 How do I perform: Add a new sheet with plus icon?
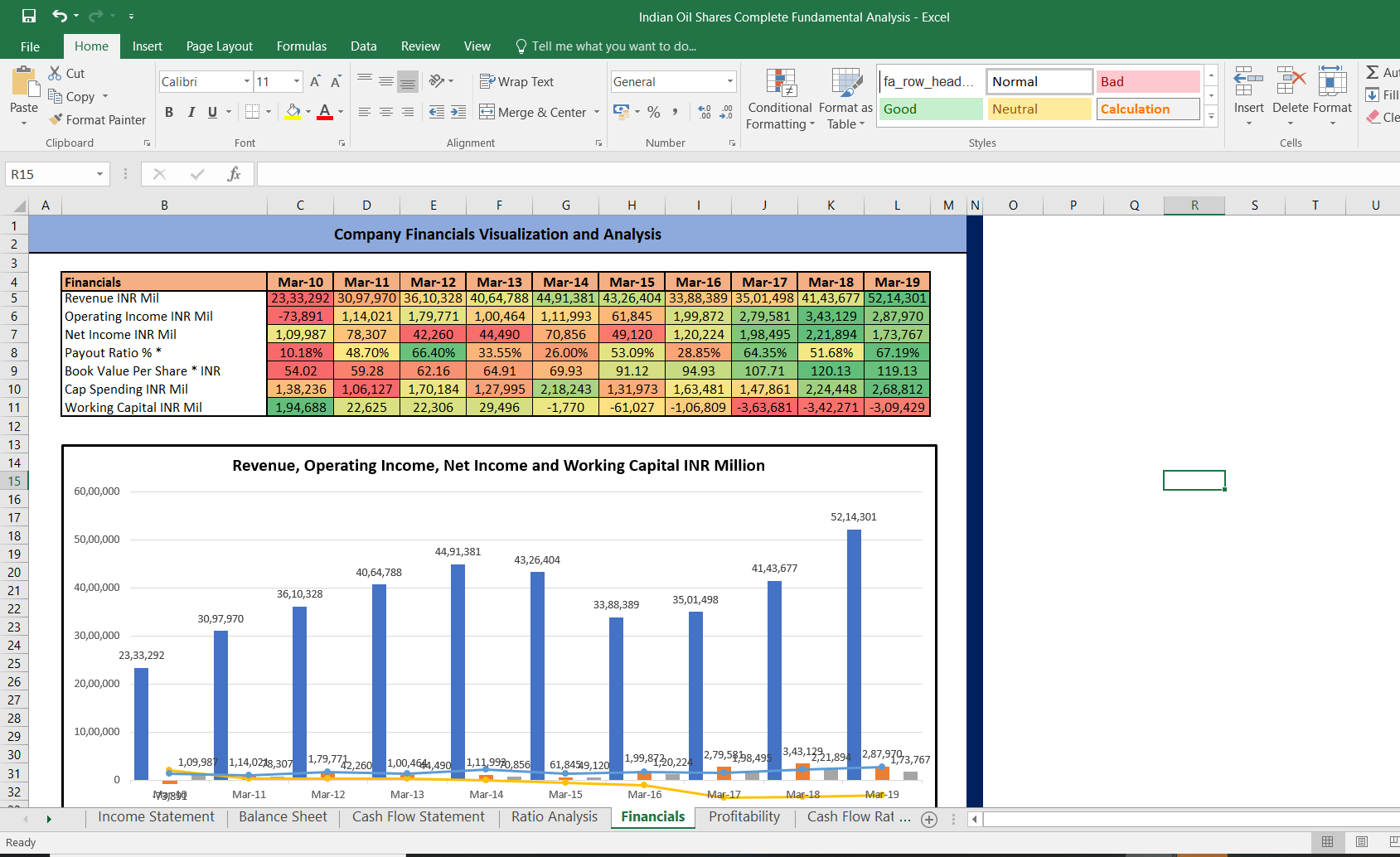(929, 820)
